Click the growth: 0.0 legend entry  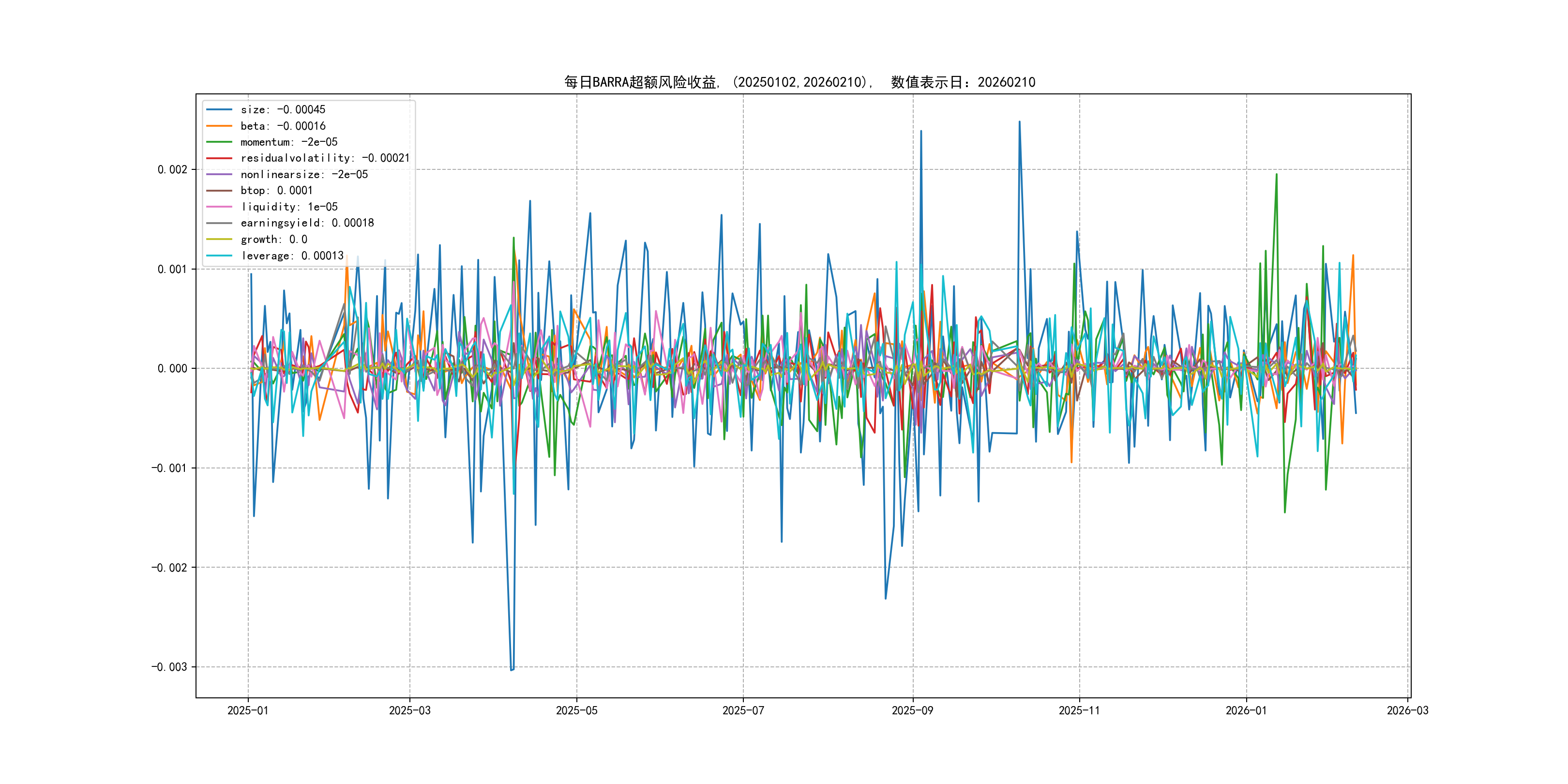click(x=273, y=239)
